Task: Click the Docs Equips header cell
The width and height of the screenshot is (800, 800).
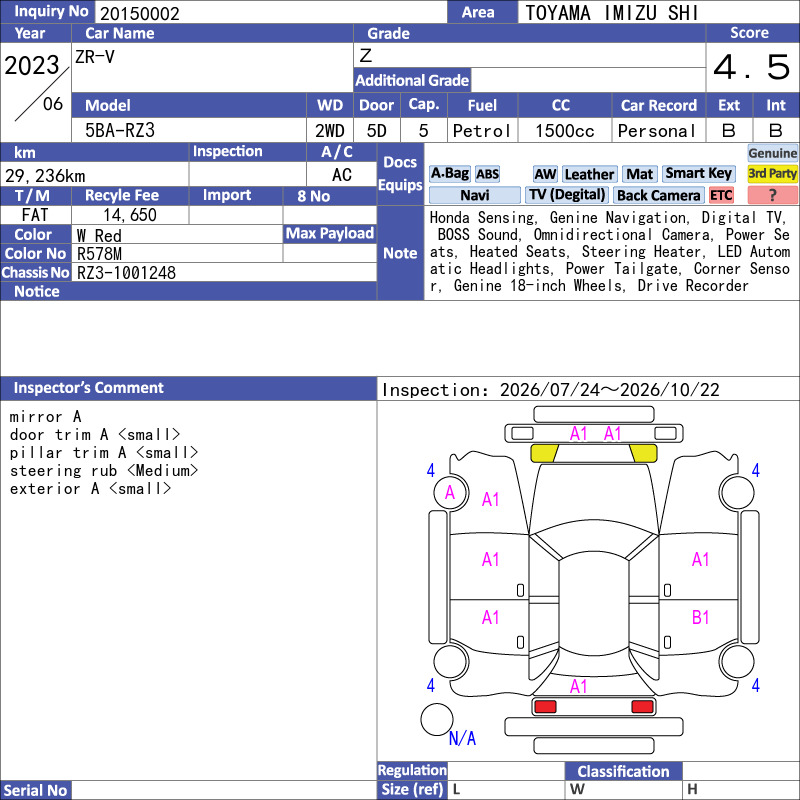Action: [x=401, y=174]
